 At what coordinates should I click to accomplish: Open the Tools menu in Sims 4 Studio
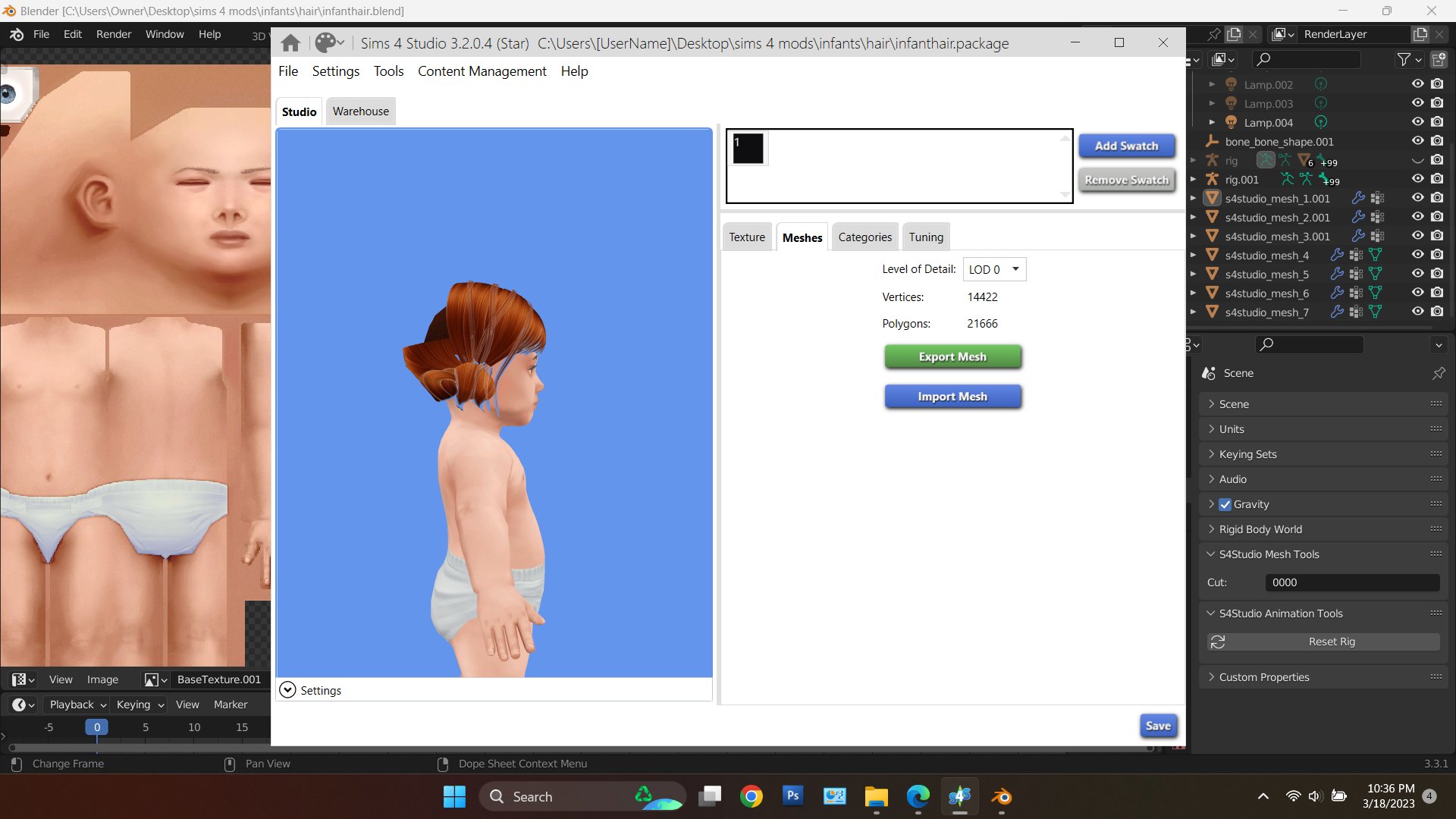point(388,71)
